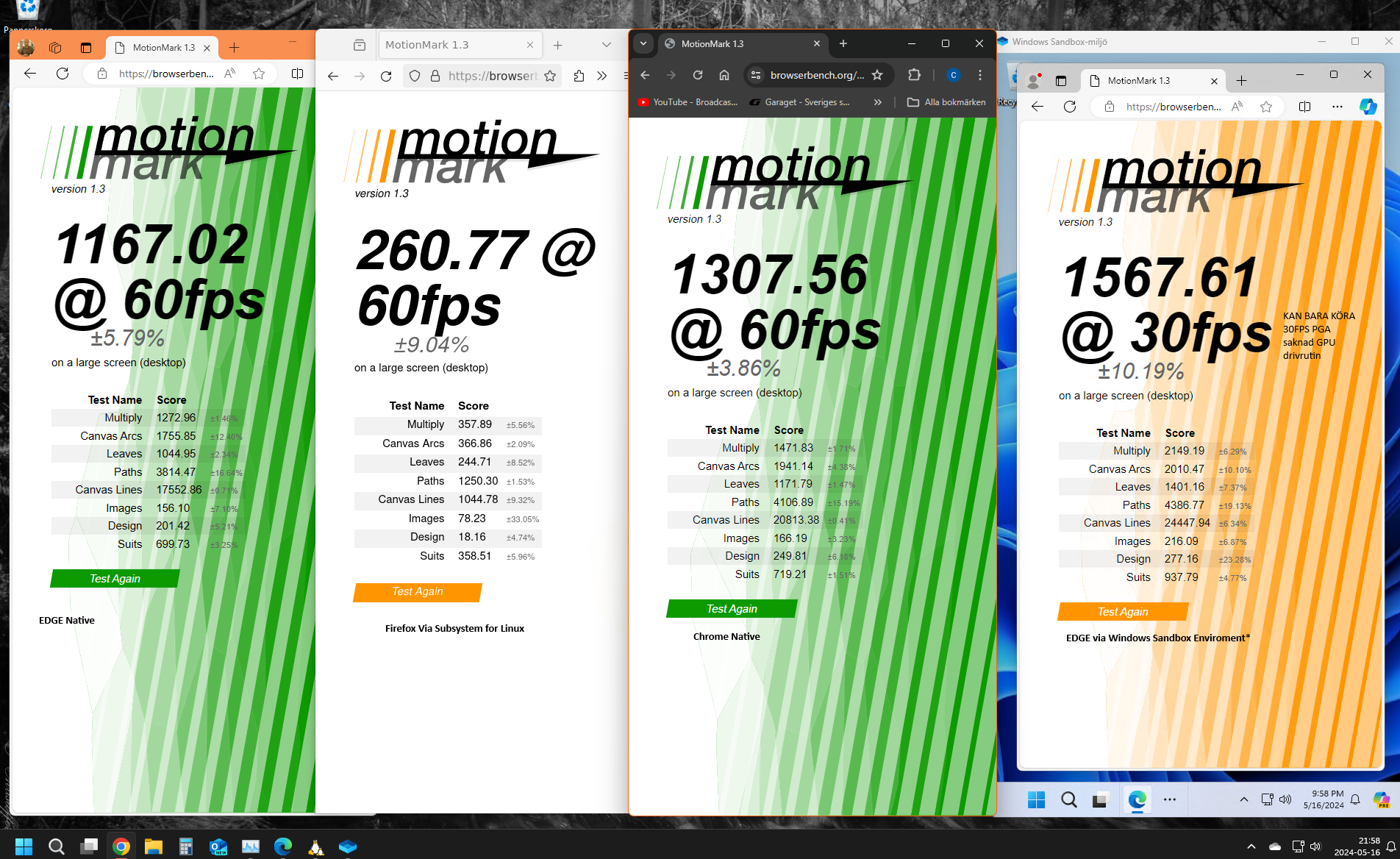1400x859 pixels.
Task: Reload the page in Chrome
Action: [x=698, y=75]
